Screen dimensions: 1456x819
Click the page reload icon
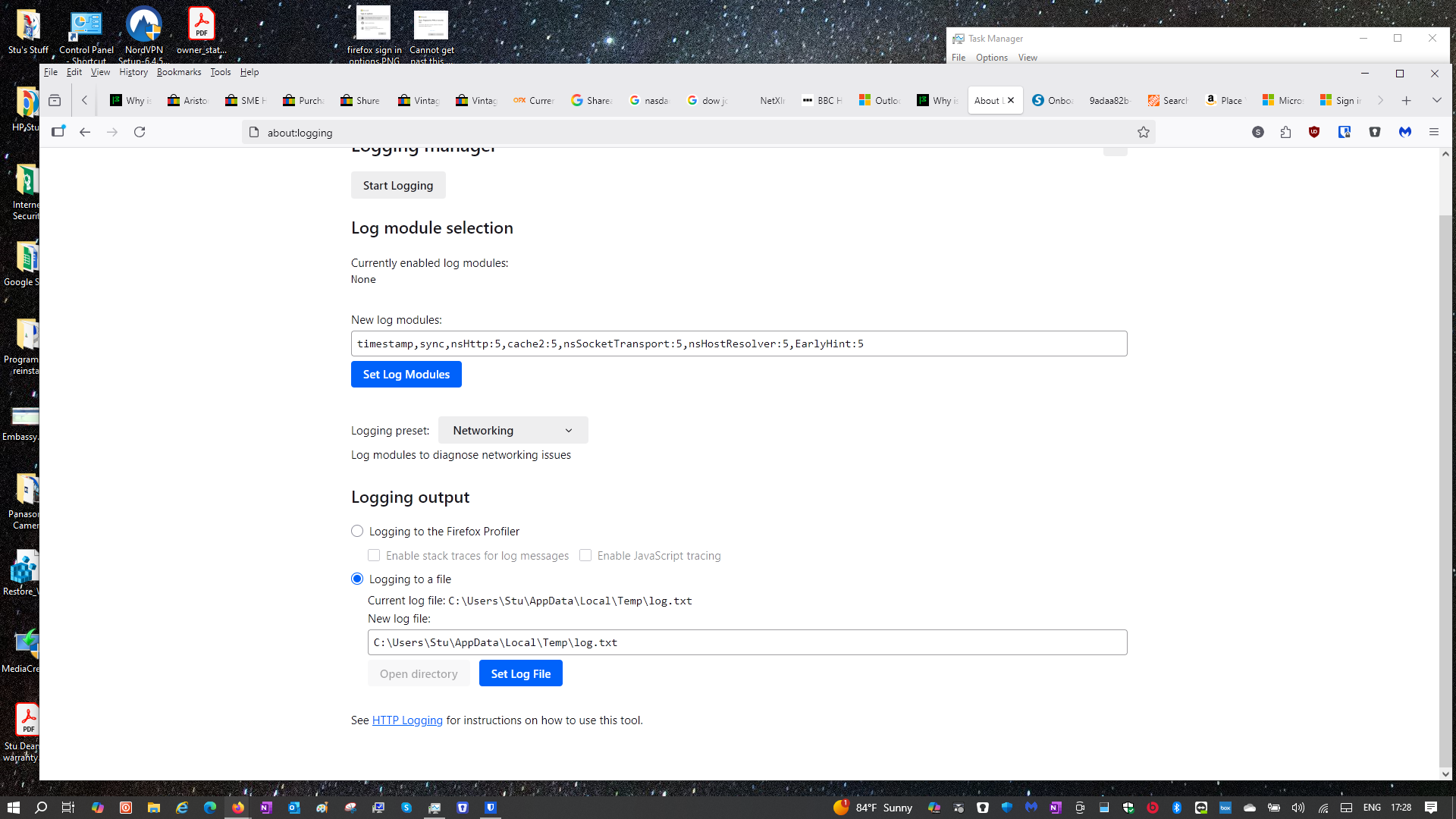[140, 132]
